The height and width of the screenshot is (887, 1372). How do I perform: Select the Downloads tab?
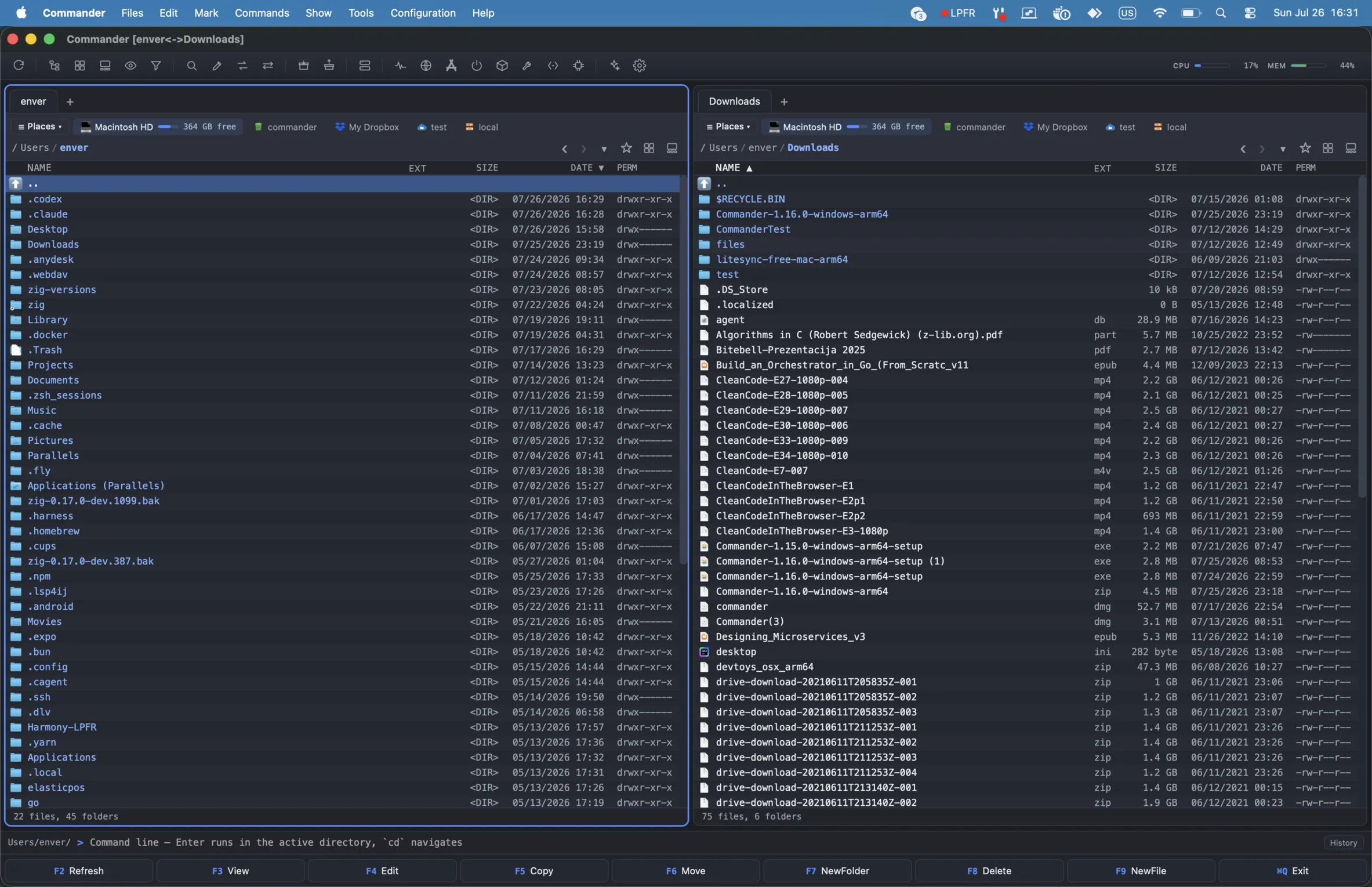click(734, 102)
